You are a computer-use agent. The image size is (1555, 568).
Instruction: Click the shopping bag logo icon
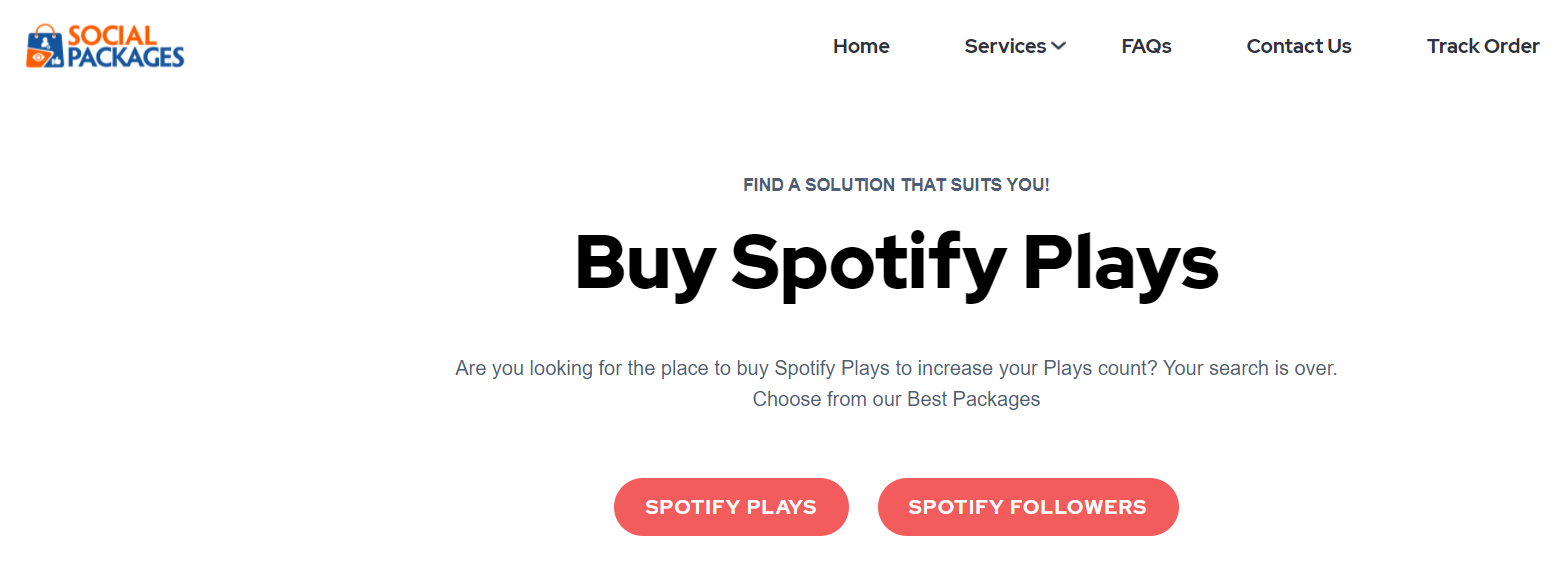click(x=45, y=46)
